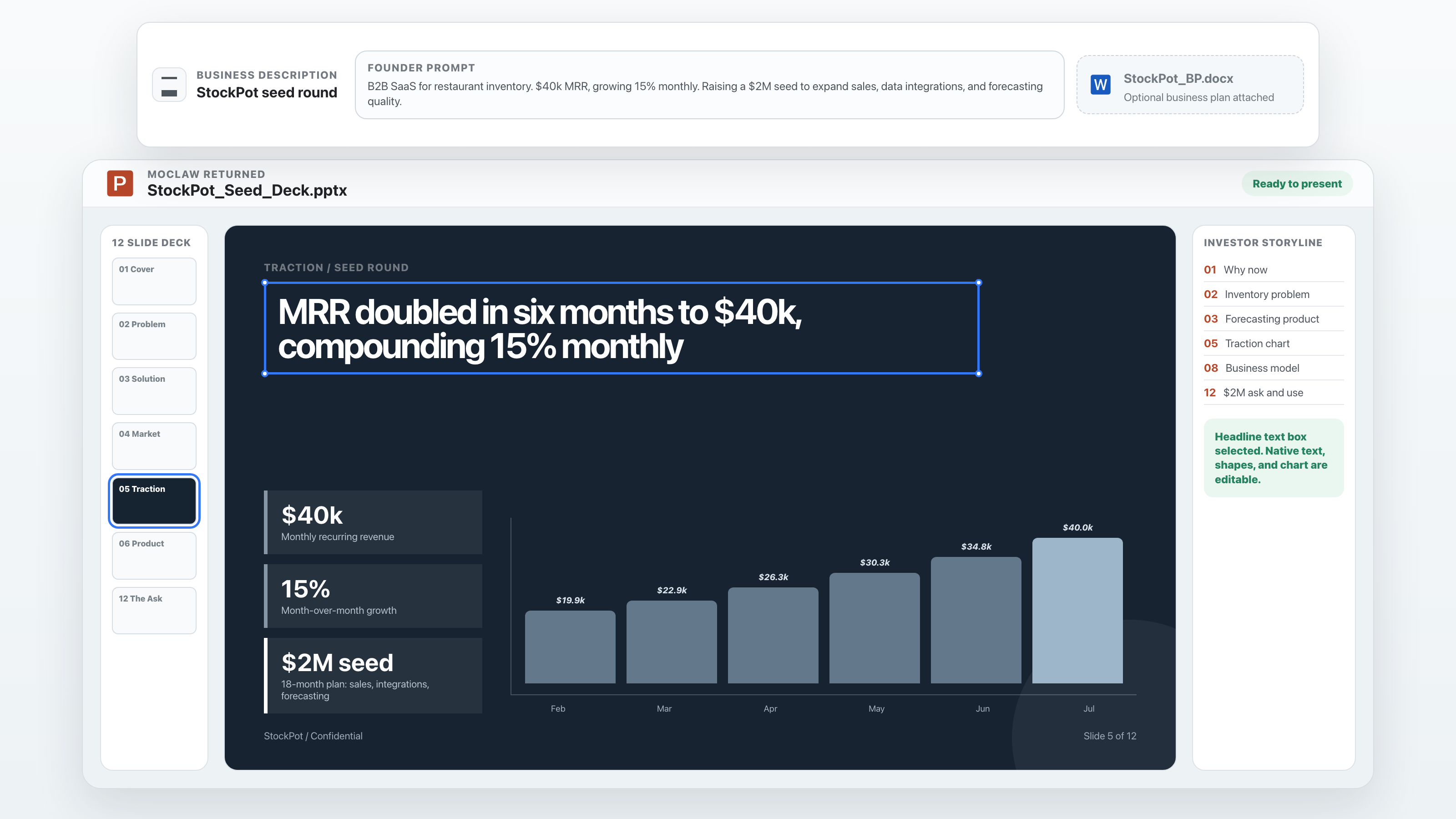Open storyline item 03 Forecasting product
Screen dimensions: 1456x819
pyautogui.click(x=1274, y=319)
